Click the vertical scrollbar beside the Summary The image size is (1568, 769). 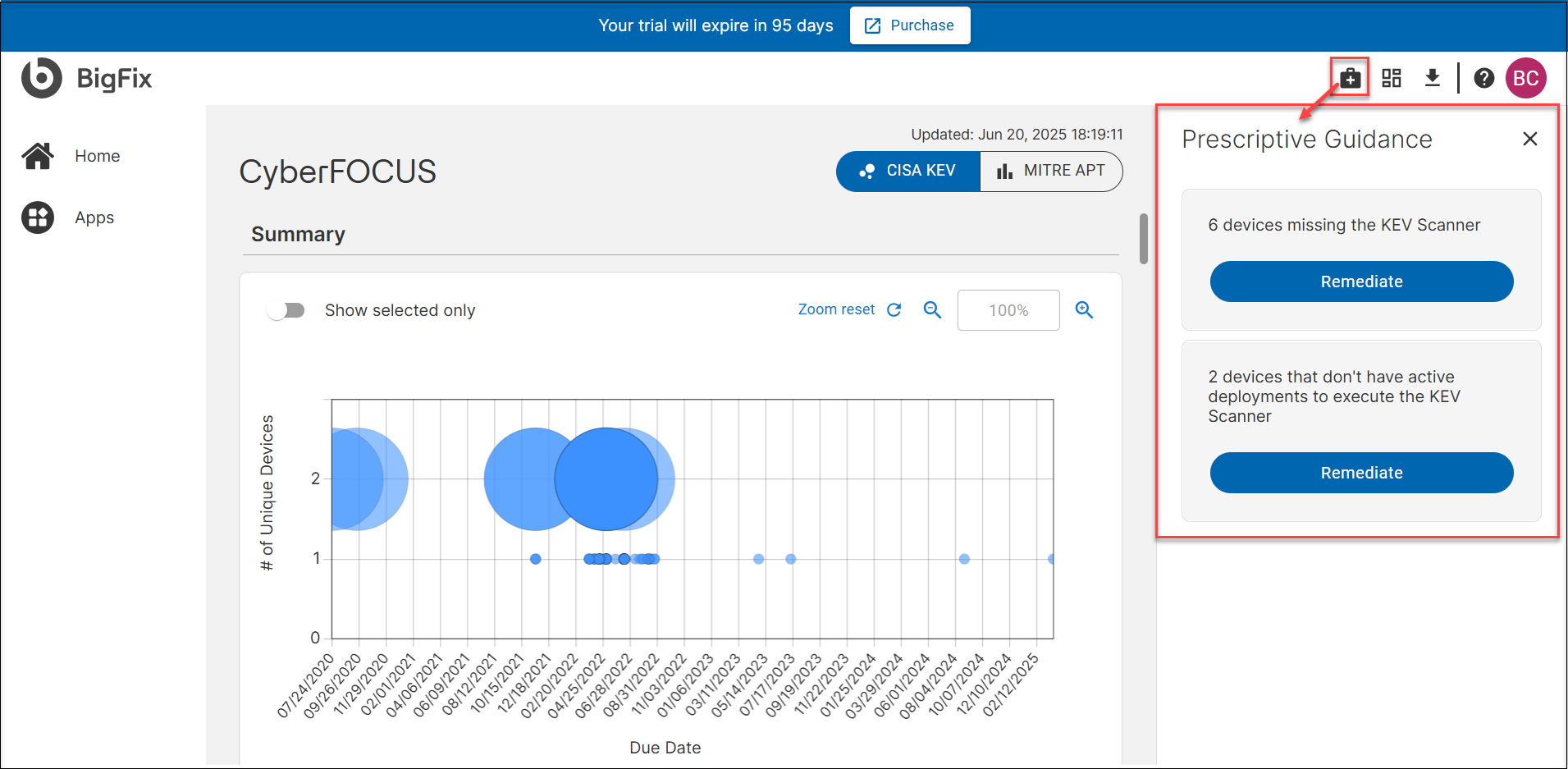1143,239
